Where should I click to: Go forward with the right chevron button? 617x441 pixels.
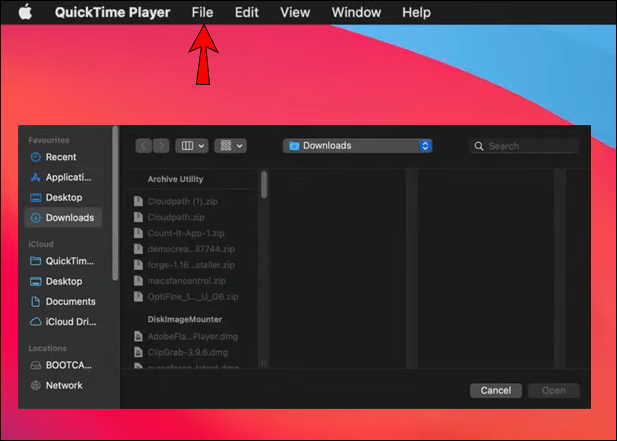161,146
